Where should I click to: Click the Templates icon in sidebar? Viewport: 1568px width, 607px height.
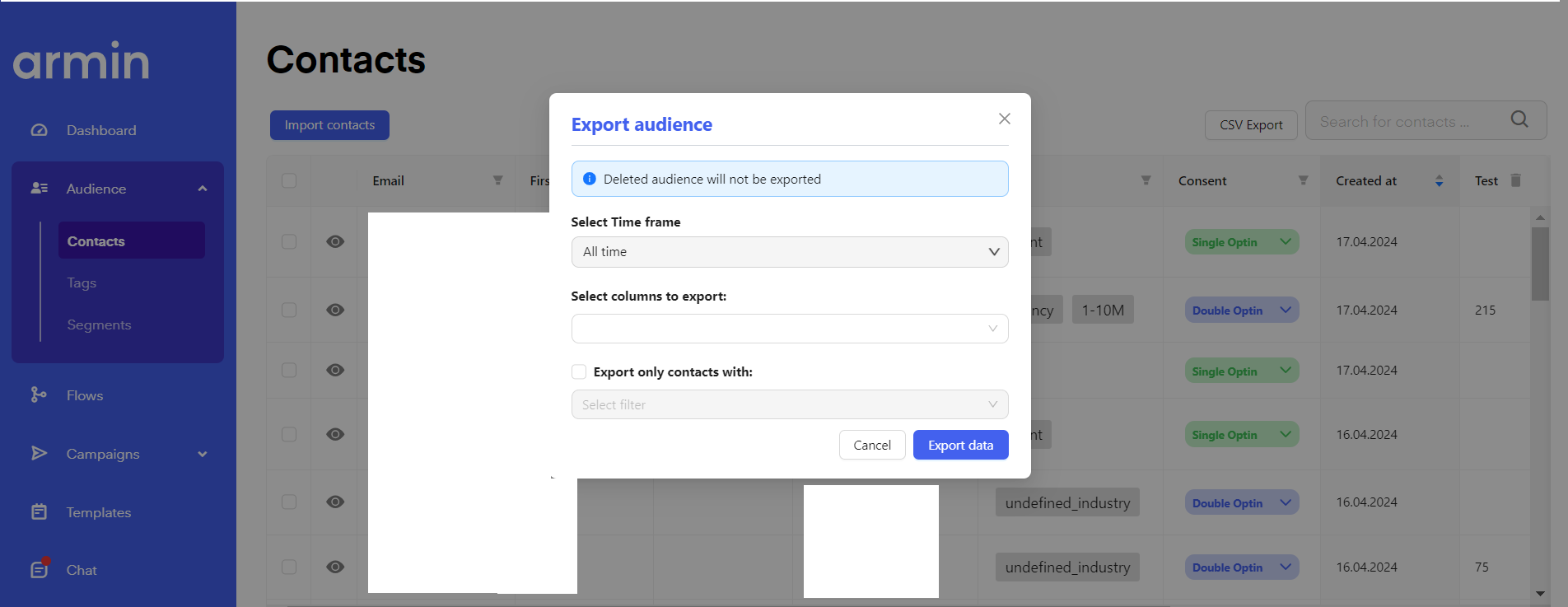(x=39, y=512)
